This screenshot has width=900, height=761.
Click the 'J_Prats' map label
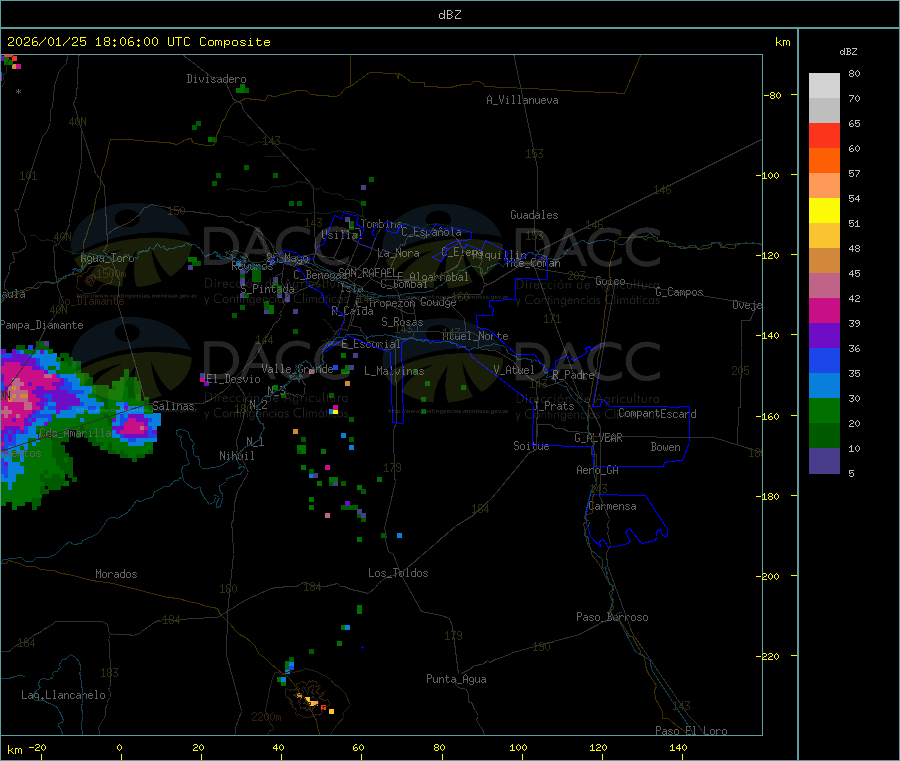(553, 405)
